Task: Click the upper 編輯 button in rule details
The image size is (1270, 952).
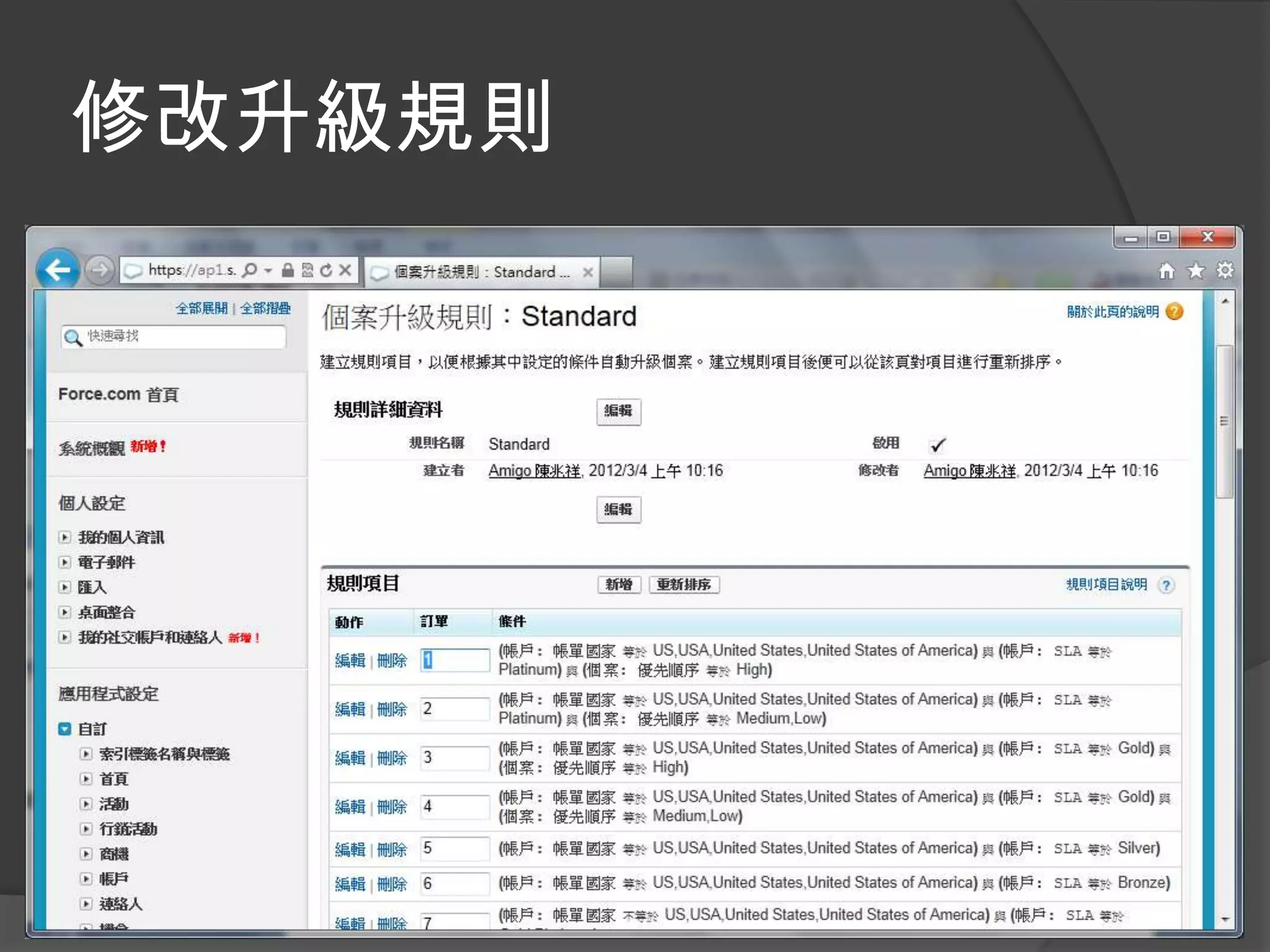Action: pos(618,412)
